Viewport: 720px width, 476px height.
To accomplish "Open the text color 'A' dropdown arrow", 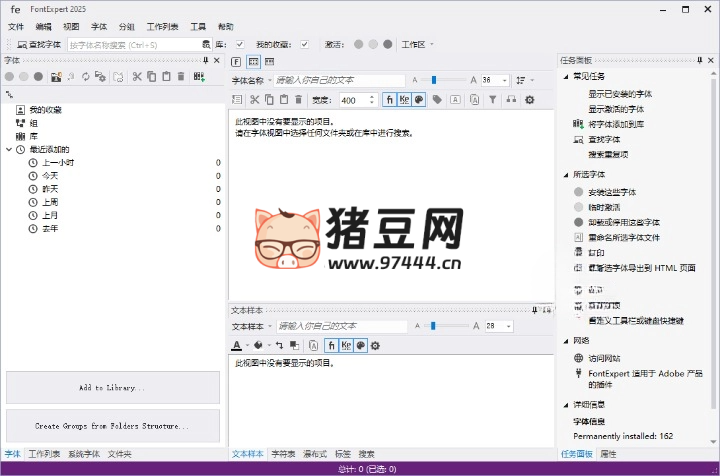I will [248, 346].
